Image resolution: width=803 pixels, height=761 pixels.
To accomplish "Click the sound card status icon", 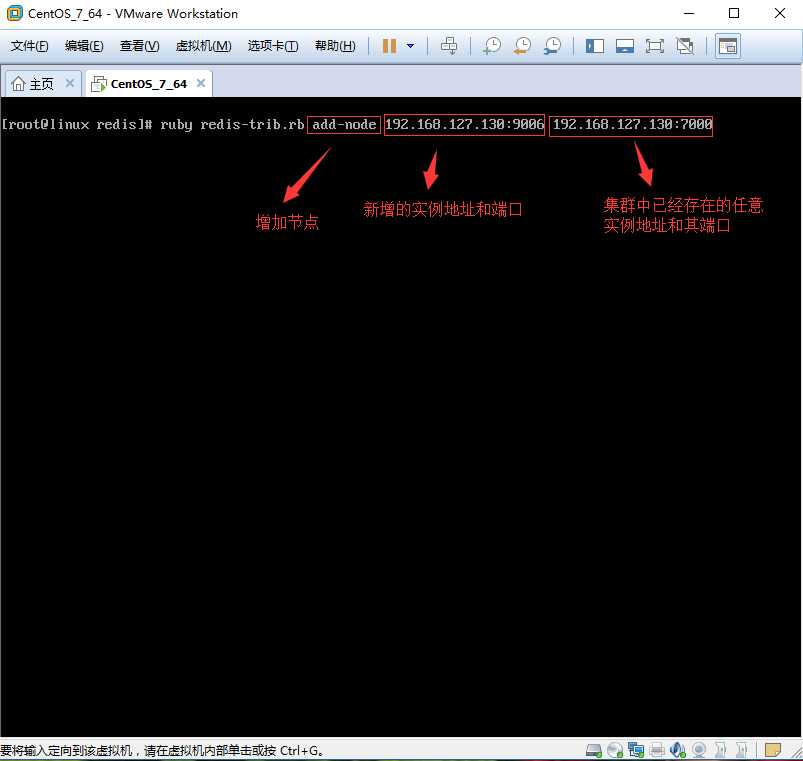I will point(677,750).
